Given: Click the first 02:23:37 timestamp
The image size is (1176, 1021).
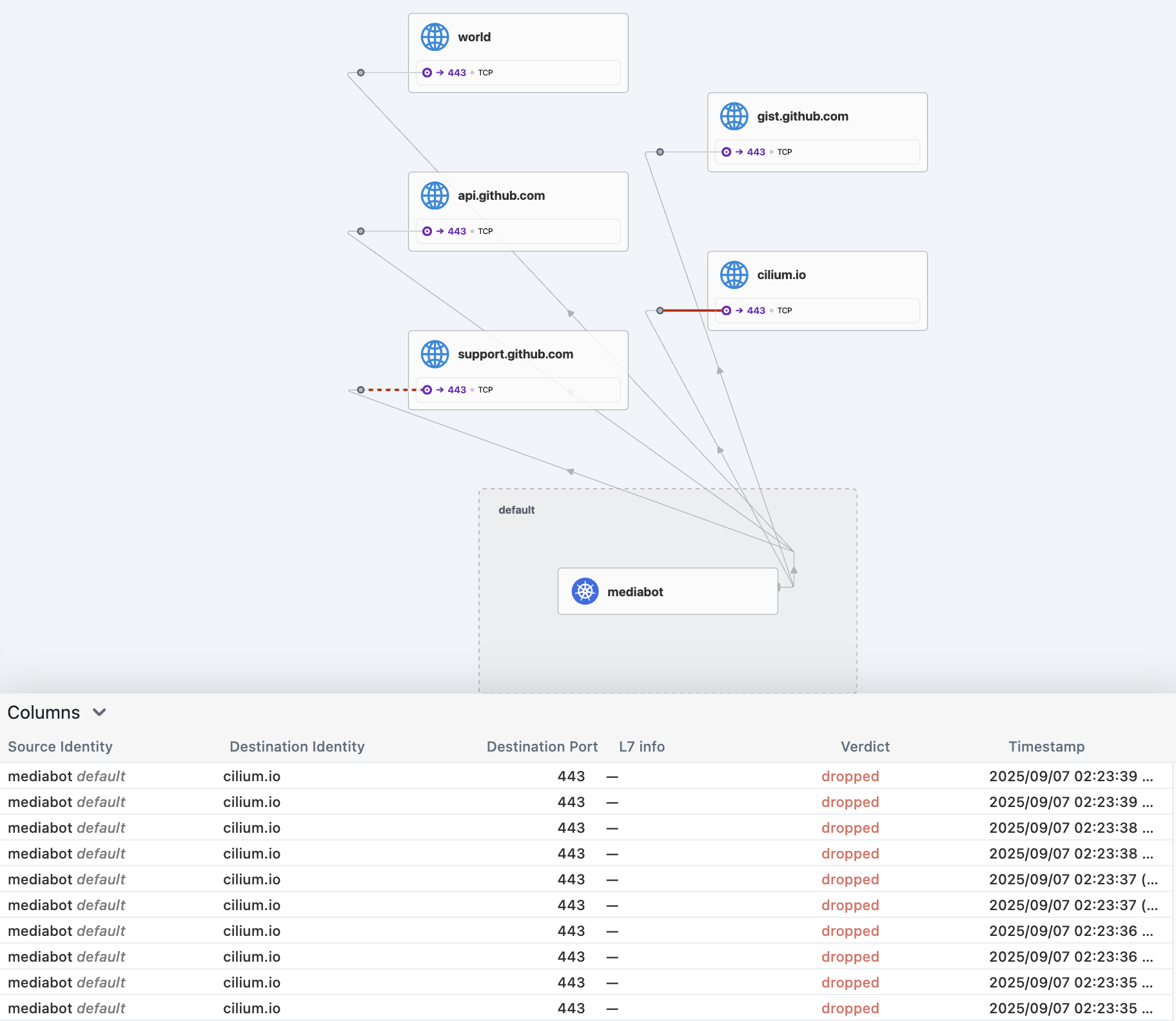Looking at the screenshot, I should (x=1073, y=879).
